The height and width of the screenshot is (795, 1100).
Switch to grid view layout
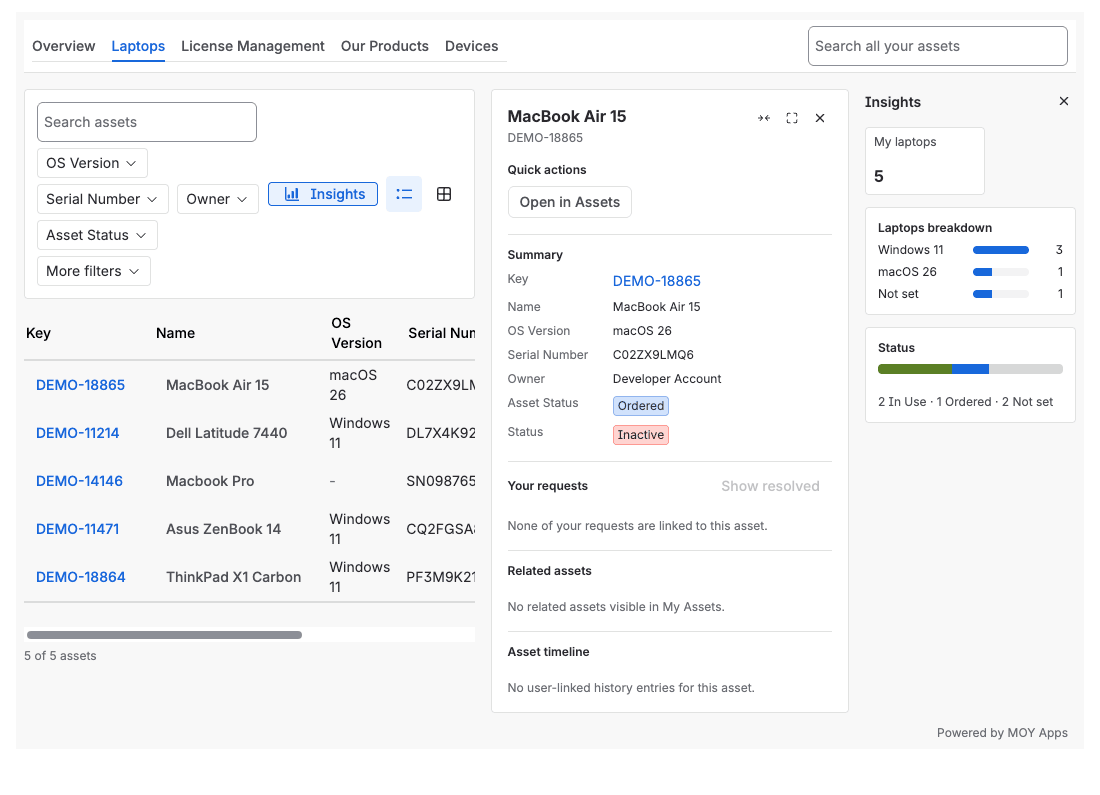click(x=444, y=194)
